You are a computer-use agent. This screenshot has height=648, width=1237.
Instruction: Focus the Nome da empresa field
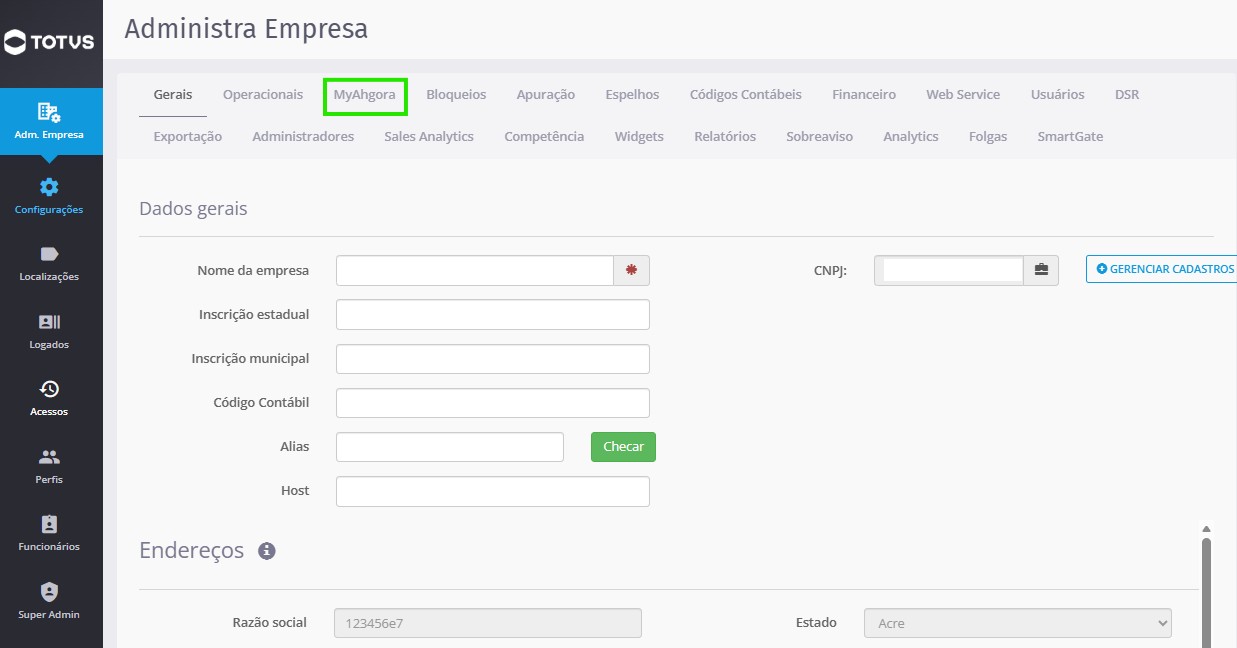(474, 270)
